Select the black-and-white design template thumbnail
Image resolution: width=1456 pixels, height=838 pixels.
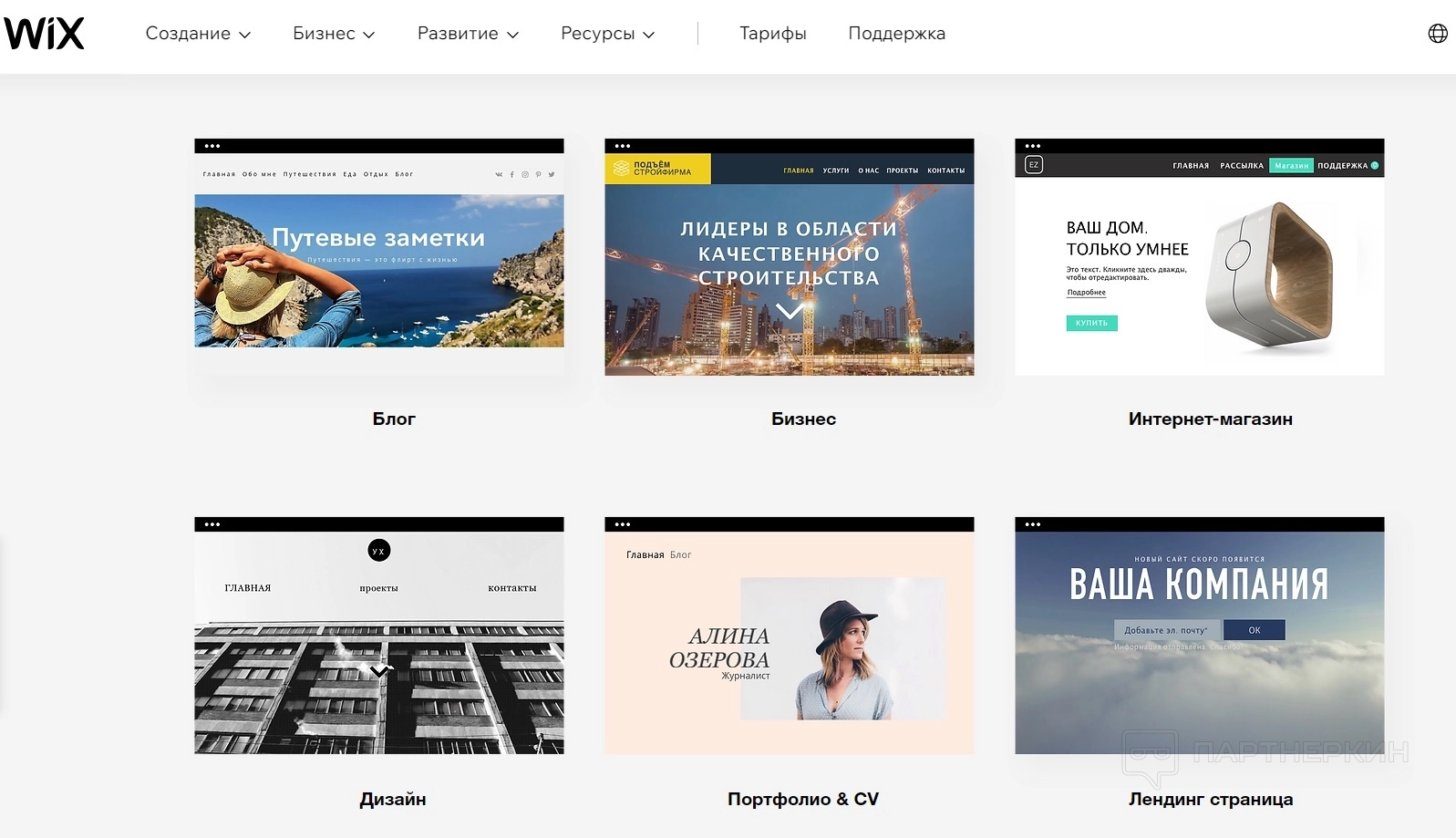[379, 636]
